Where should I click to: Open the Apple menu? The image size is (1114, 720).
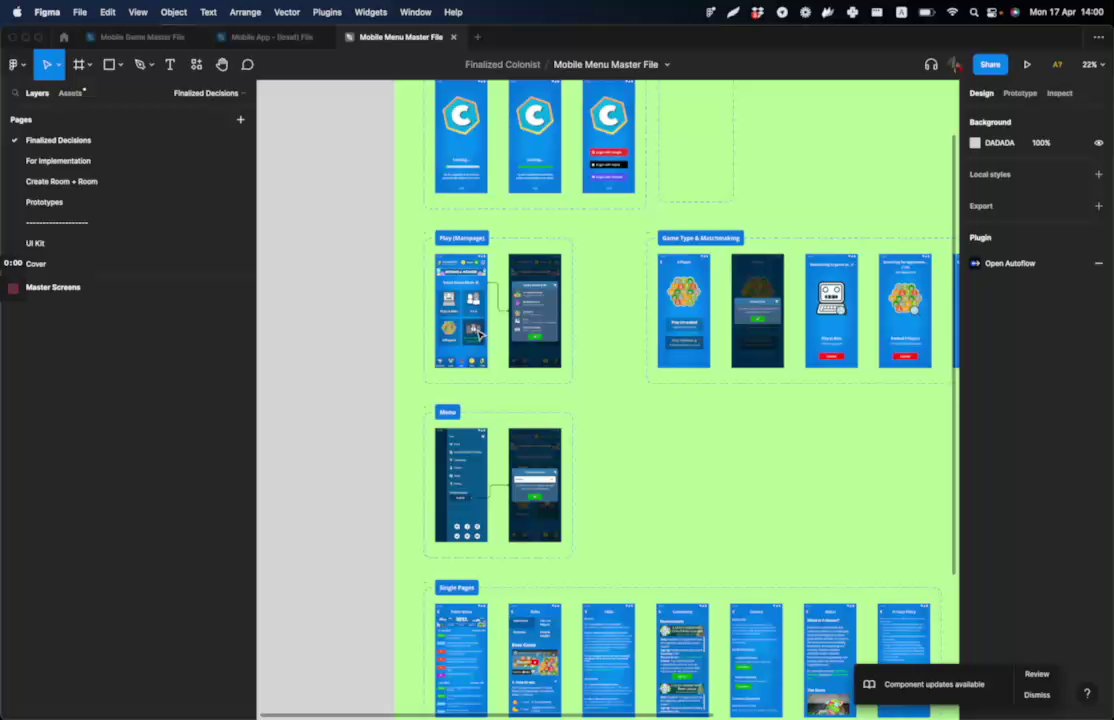pos(17,12)
